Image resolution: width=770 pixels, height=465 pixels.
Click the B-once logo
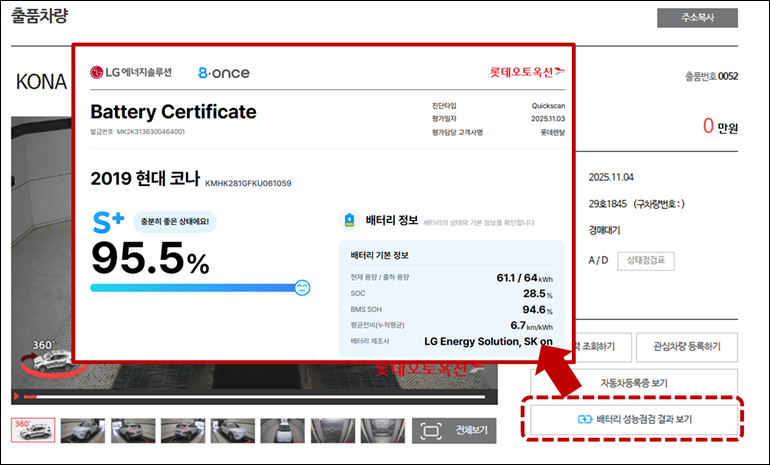[223, 73]
